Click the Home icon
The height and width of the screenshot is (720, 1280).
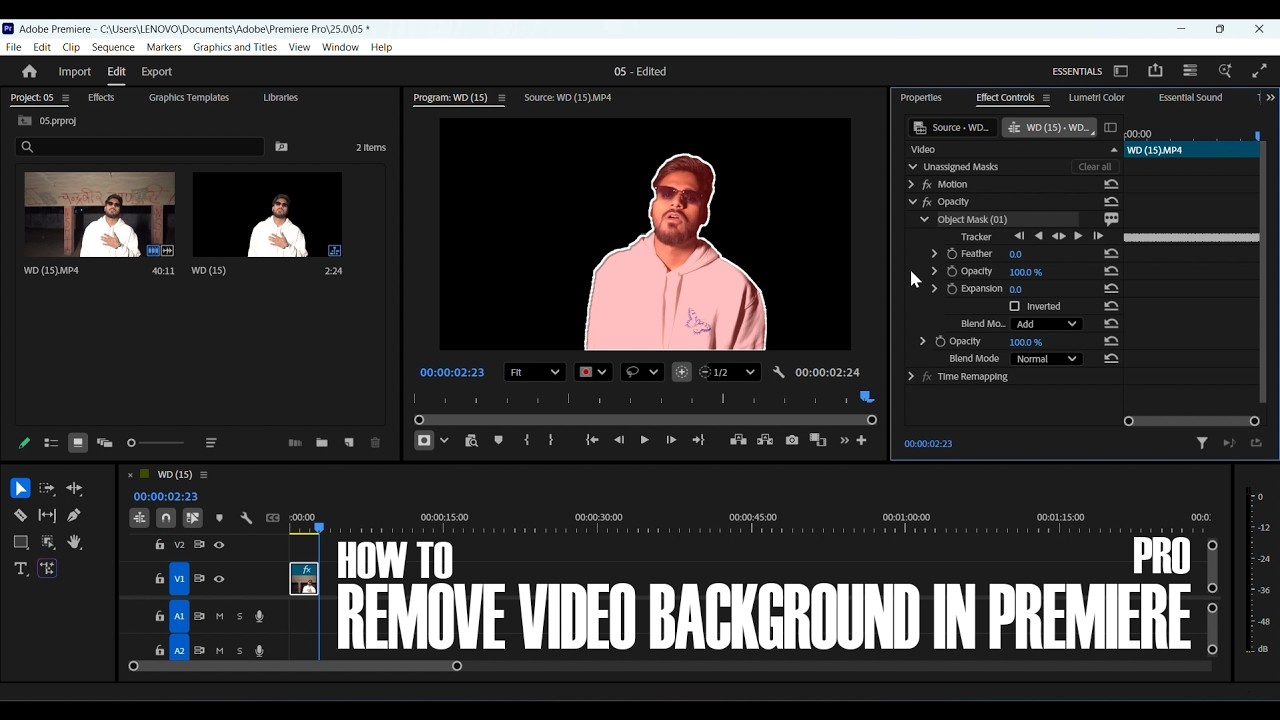click(x=29, y=71)
